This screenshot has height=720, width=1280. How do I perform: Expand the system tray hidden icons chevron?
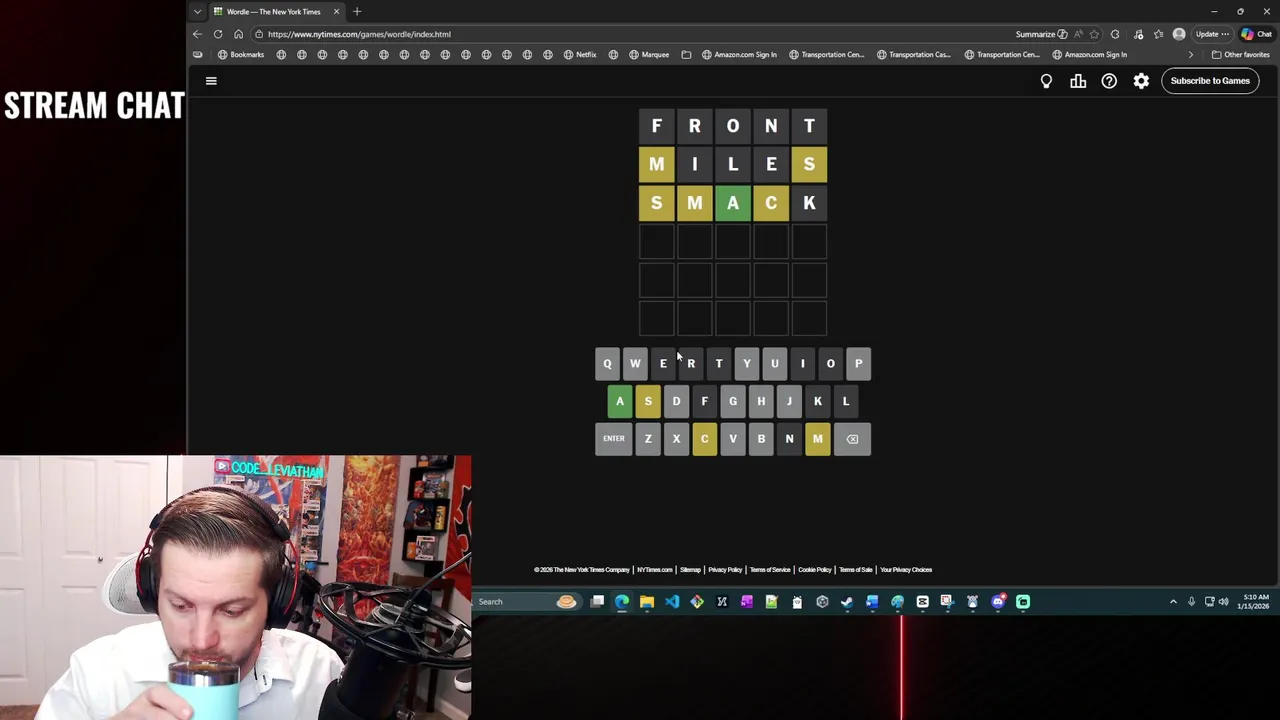(x=1173, y=602)
